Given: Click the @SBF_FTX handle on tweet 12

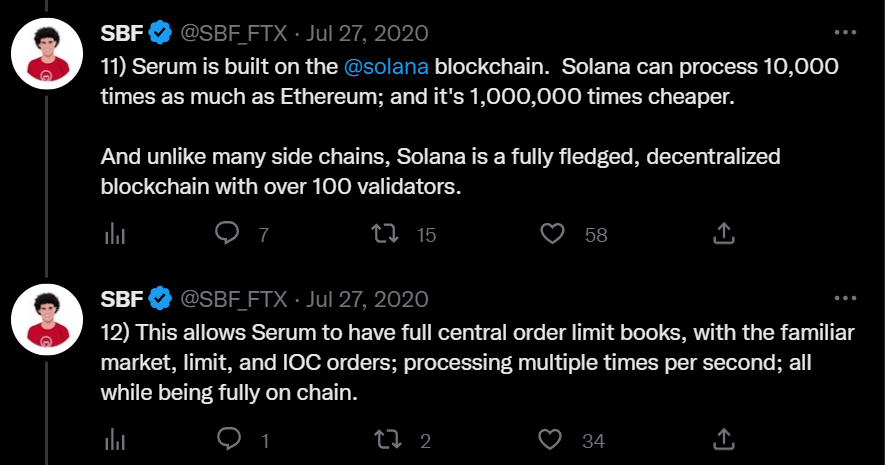Looking at the screenshot, I should tap(234, 299).
